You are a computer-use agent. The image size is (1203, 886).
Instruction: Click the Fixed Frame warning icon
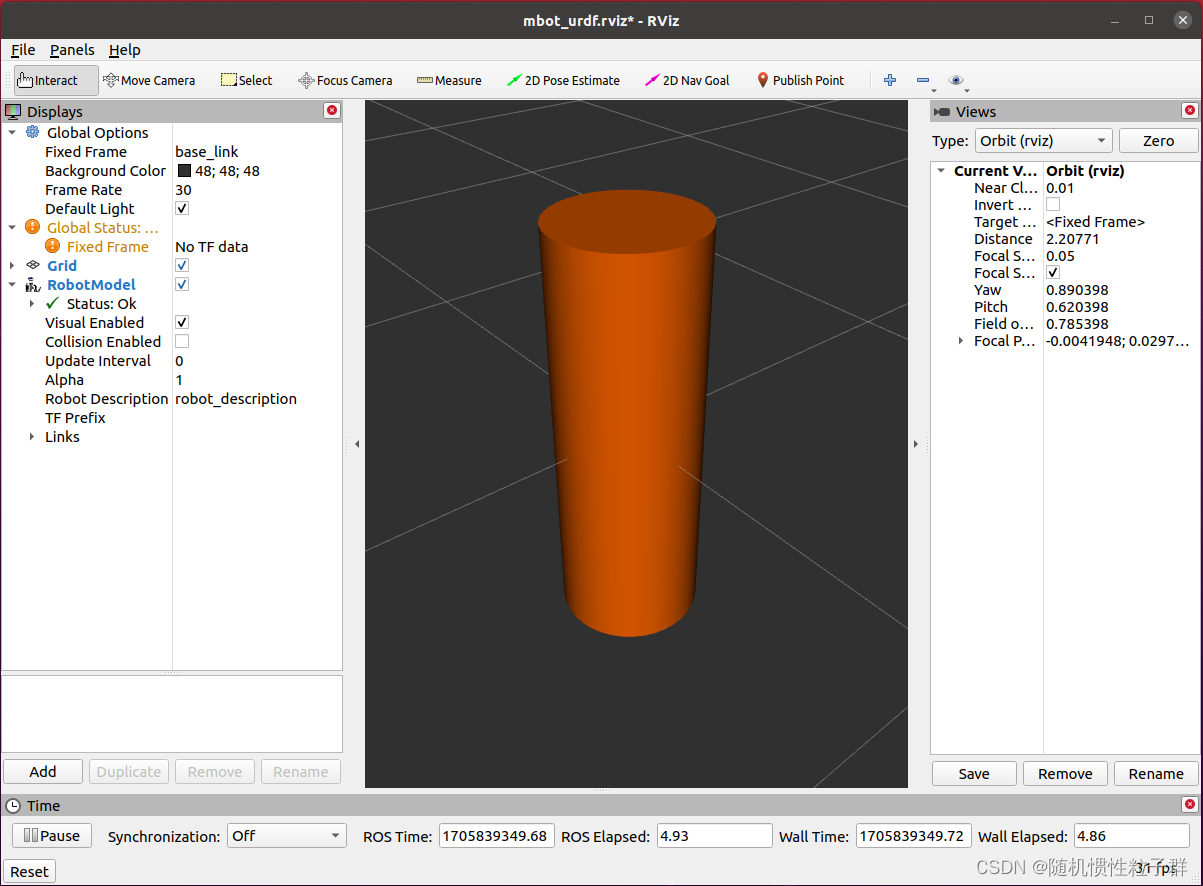pyautogui.click(x=53, y=246)
